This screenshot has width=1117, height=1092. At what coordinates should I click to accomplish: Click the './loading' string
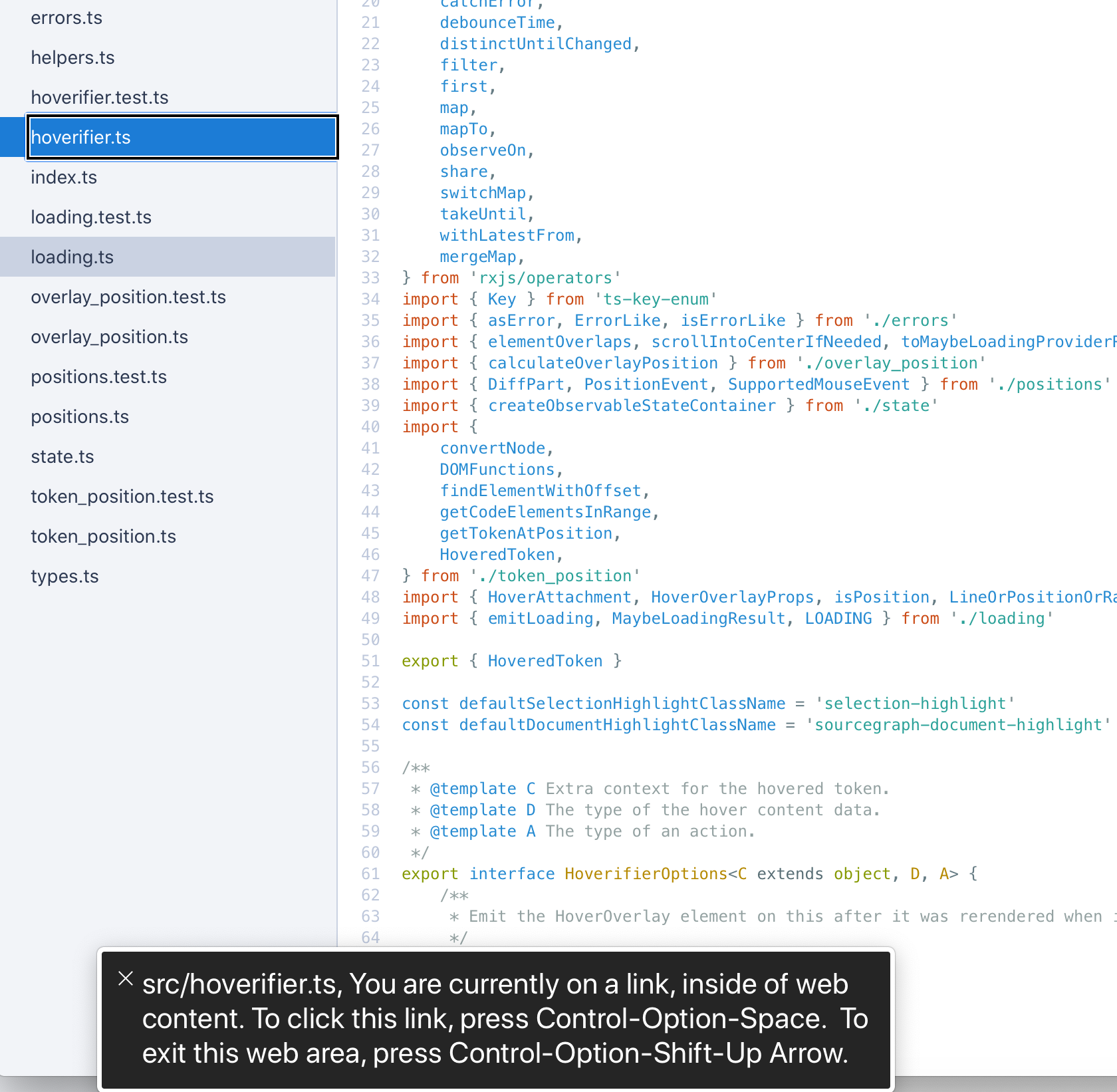[1001, 618]
